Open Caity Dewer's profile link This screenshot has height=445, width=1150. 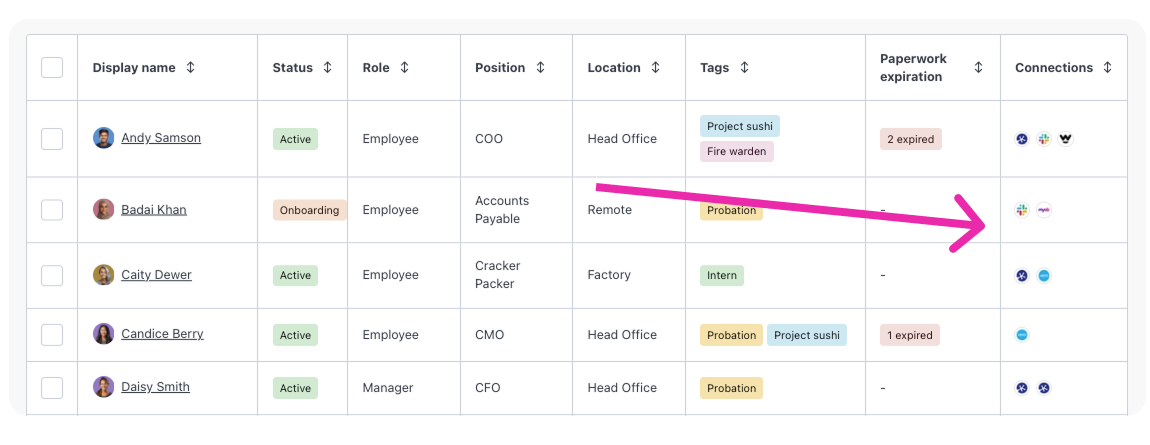pyautogui.click(x=156, y=275)
